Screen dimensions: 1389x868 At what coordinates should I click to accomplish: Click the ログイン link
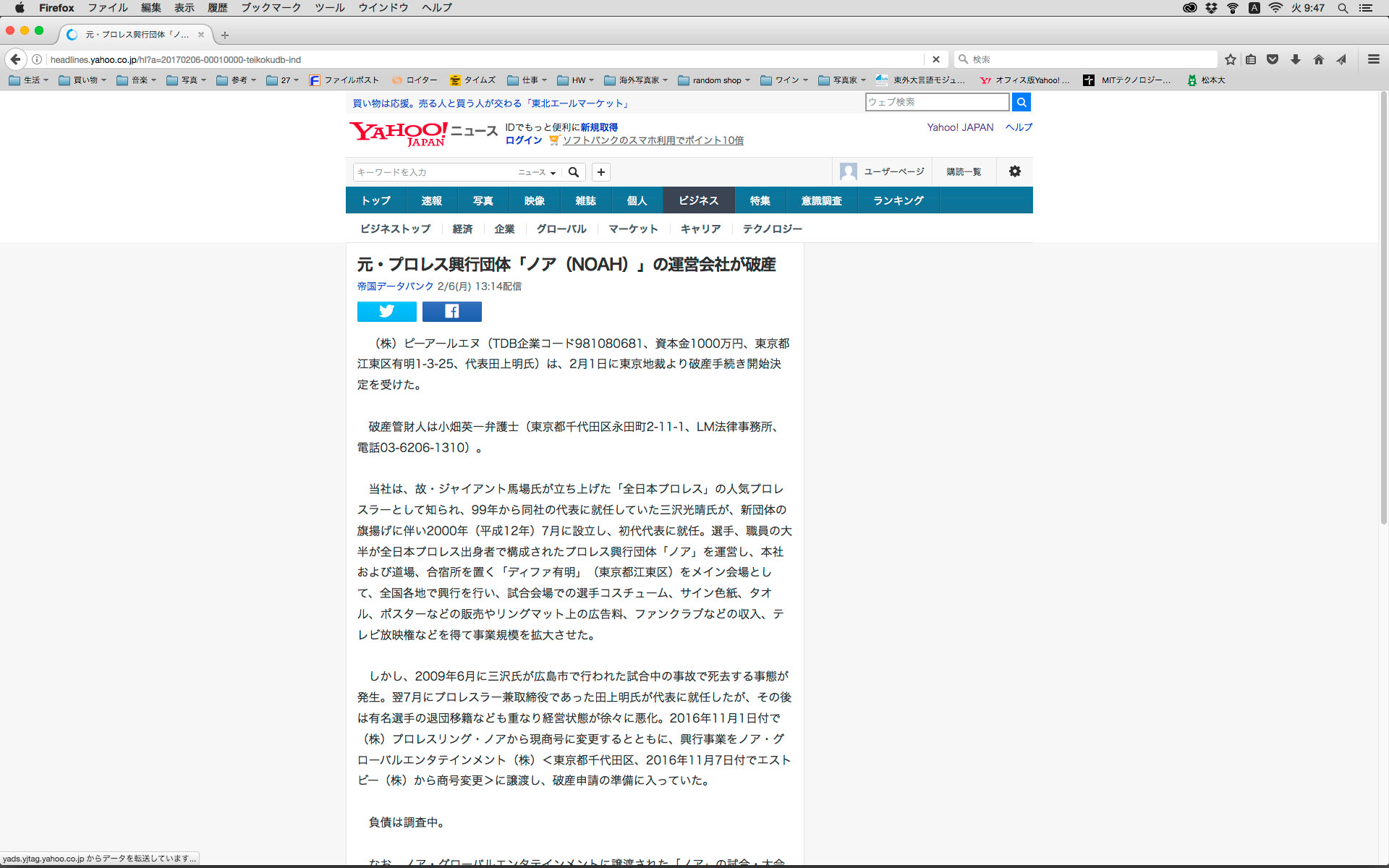click(523, 140)
